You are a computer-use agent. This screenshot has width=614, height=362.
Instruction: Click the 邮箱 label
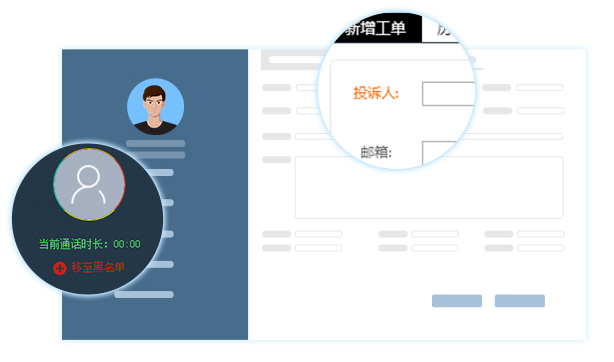pyautogui.click(x=376, y=152)
